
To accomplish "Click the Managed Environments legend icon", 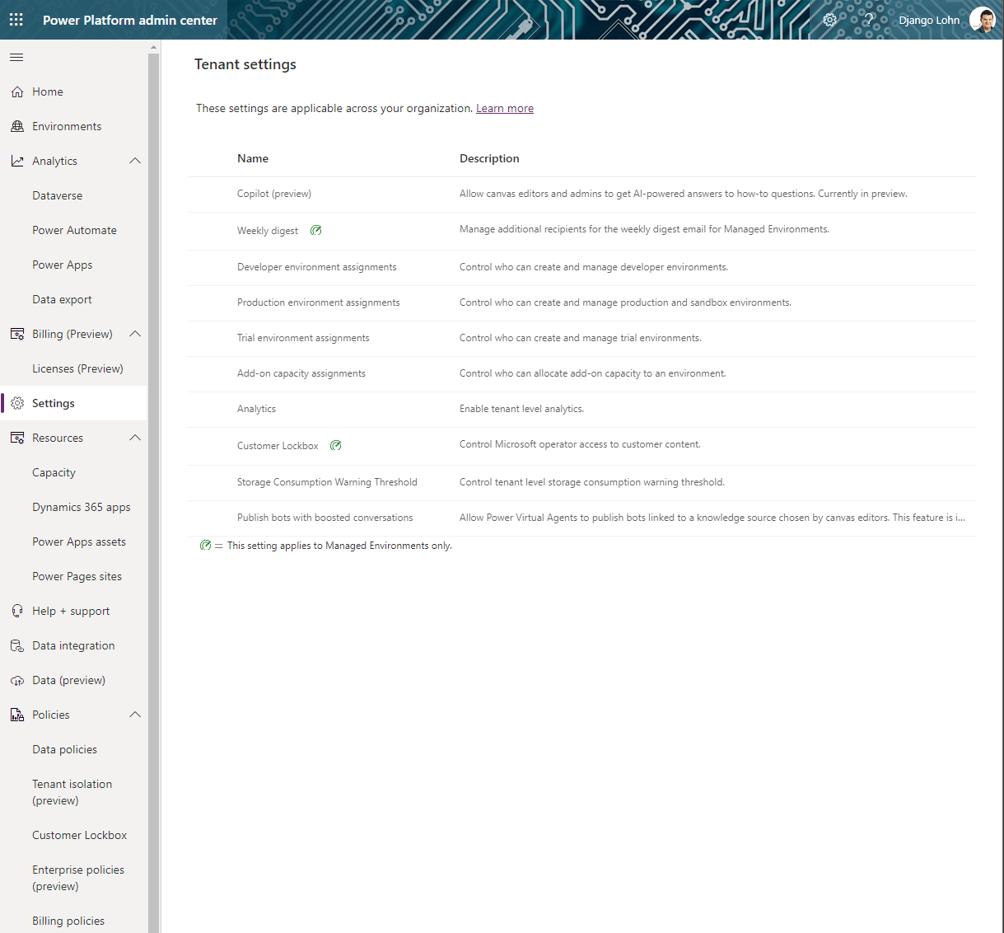I will (x=205, y=545).
